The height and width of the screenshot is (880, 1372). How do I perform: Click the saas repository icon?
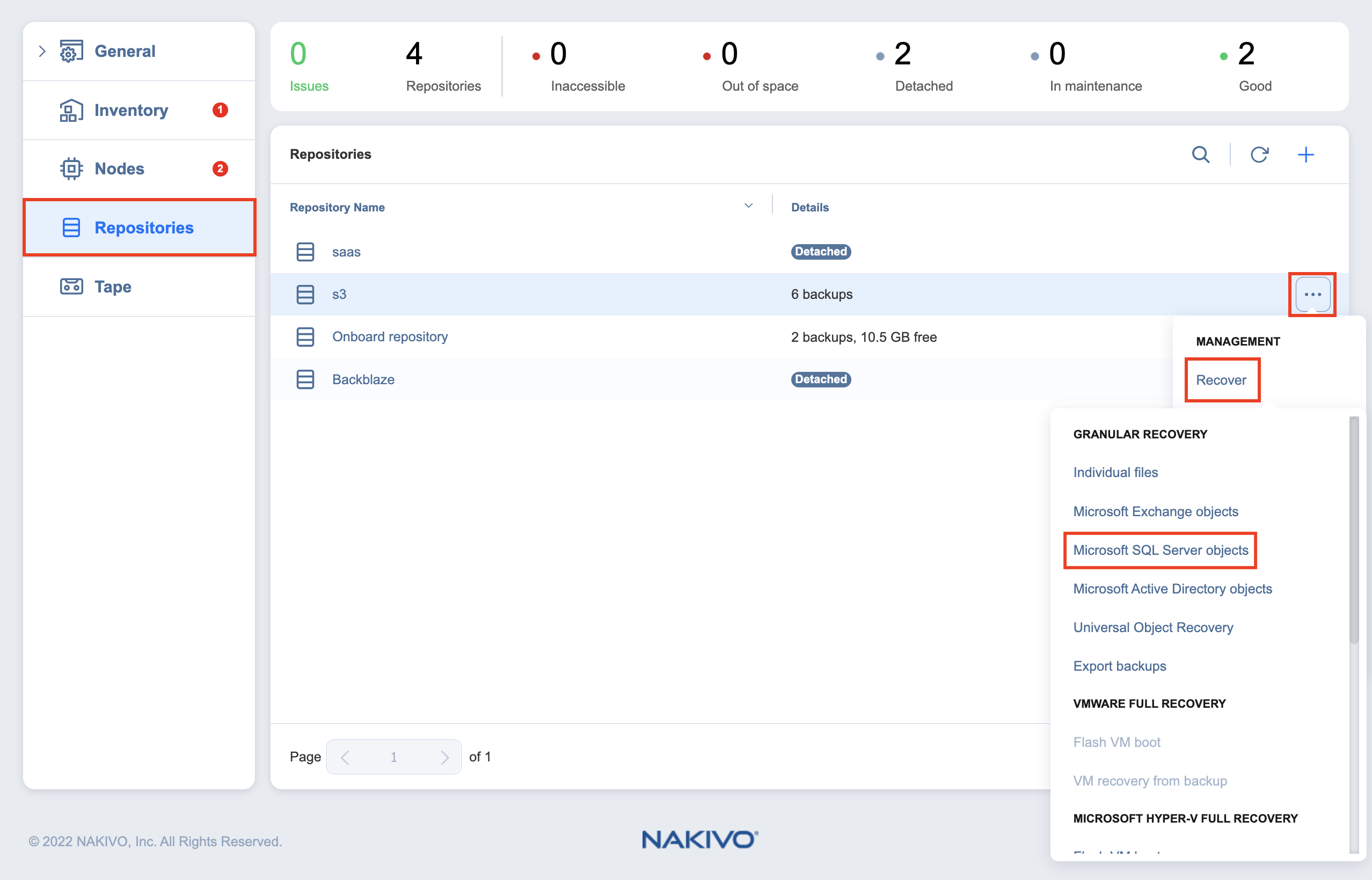coord(305,252)
